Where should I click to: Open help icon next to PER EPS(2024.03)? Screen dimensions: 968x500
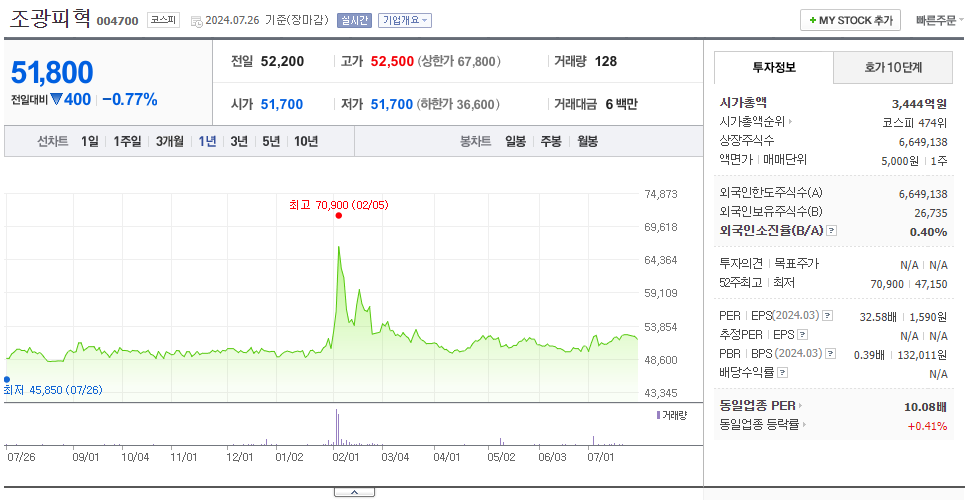coord(827,316)
